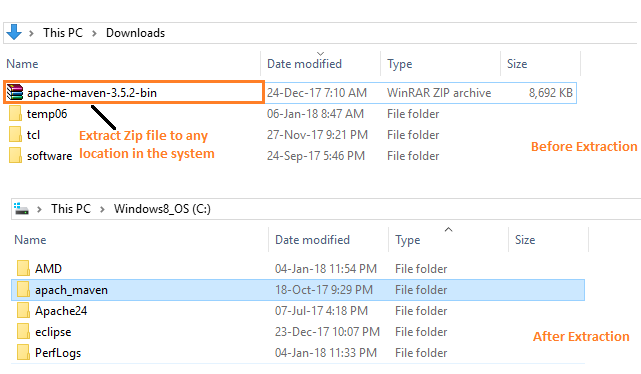This screenshot has height=374, width=641.
Task: Go to This PC in Downloads breadcrumb
Action: coord(63,33)
